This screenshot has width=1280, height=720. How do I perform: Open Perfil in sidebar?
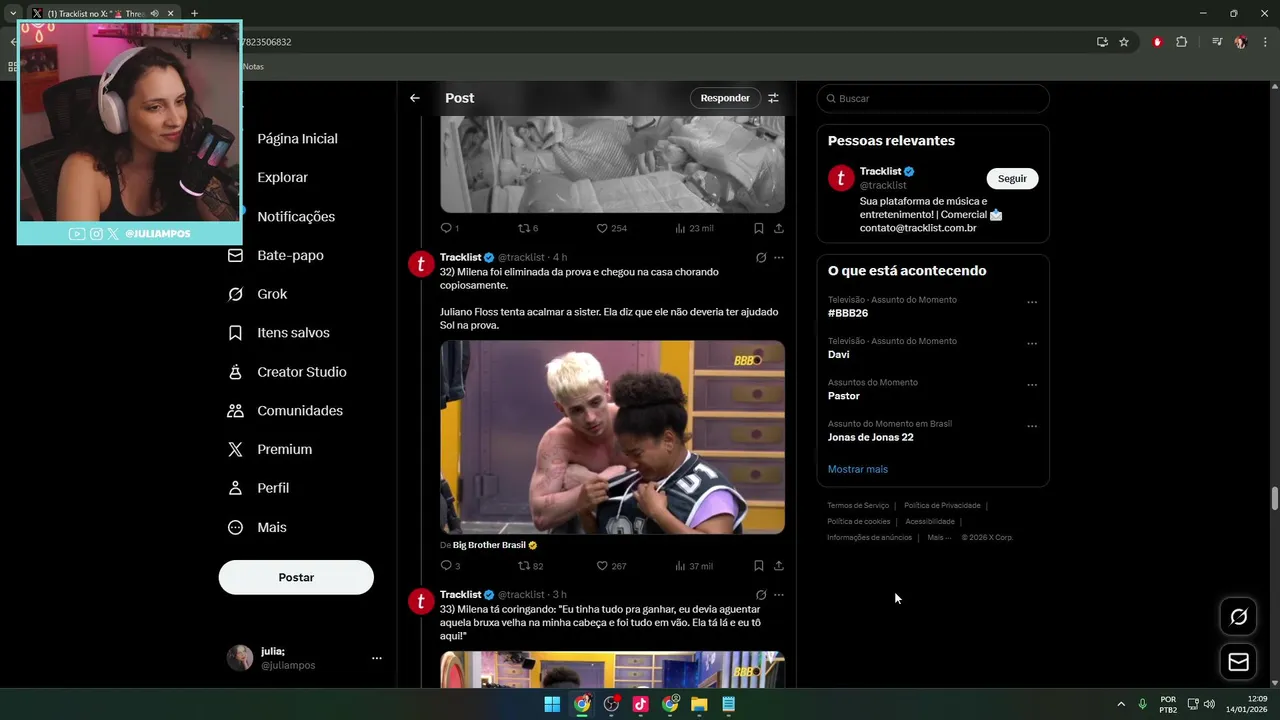(x=260, y=488)
